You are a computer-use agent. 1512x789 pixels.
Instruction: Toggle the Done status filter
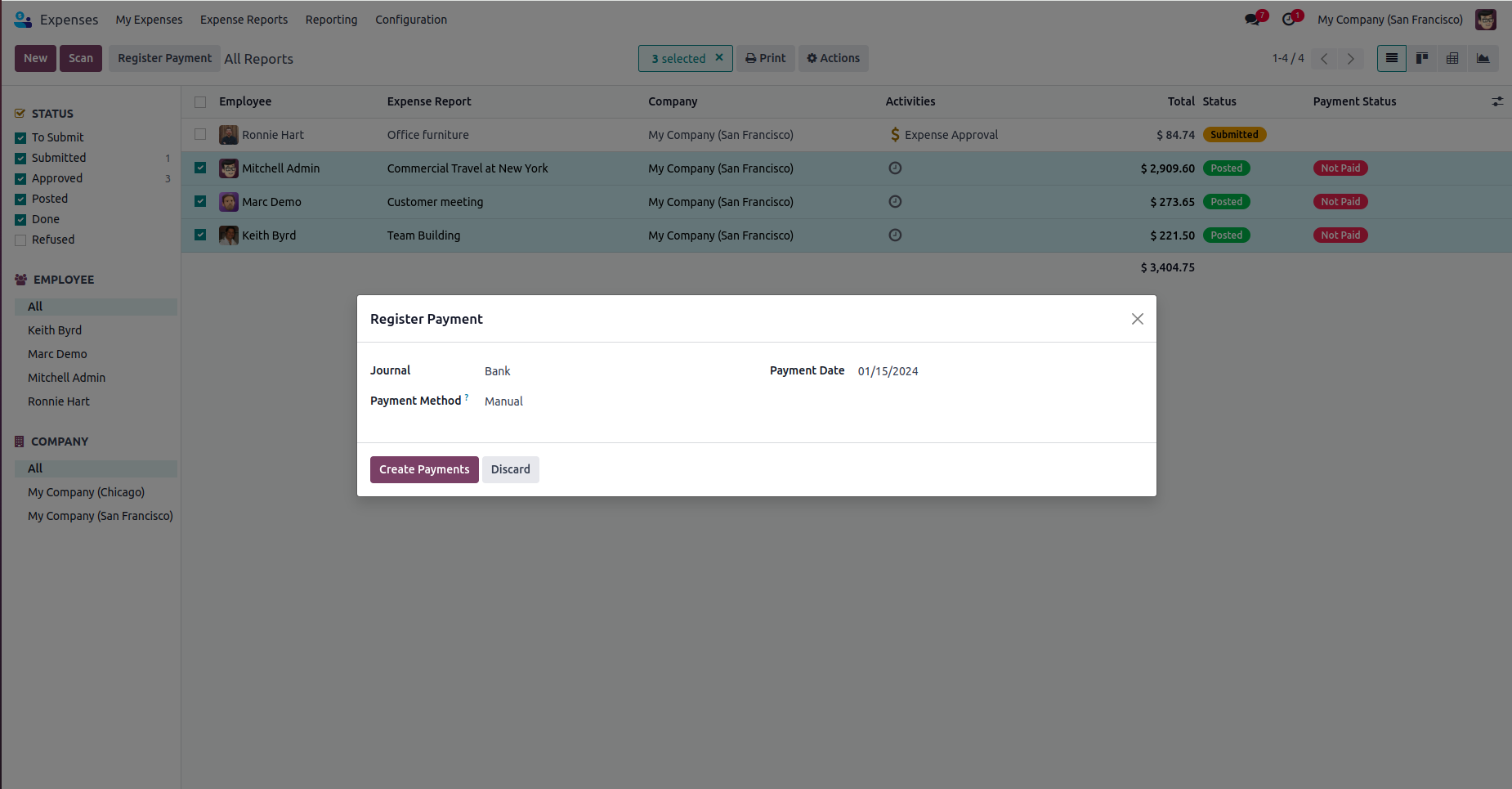pos(20,220)
